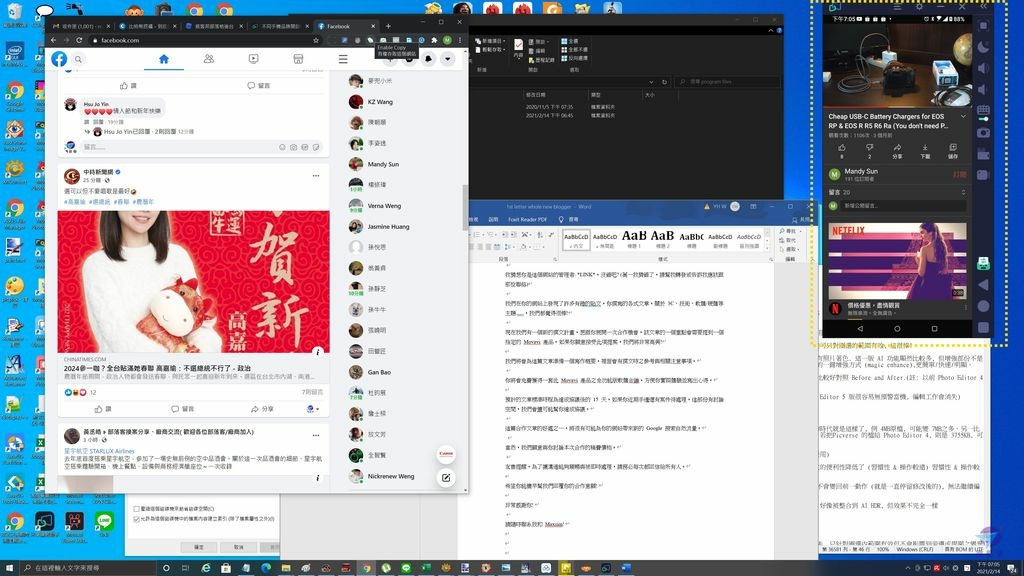Reload the page in Chrome
1024x576 pixels.
tap(79, 40)
